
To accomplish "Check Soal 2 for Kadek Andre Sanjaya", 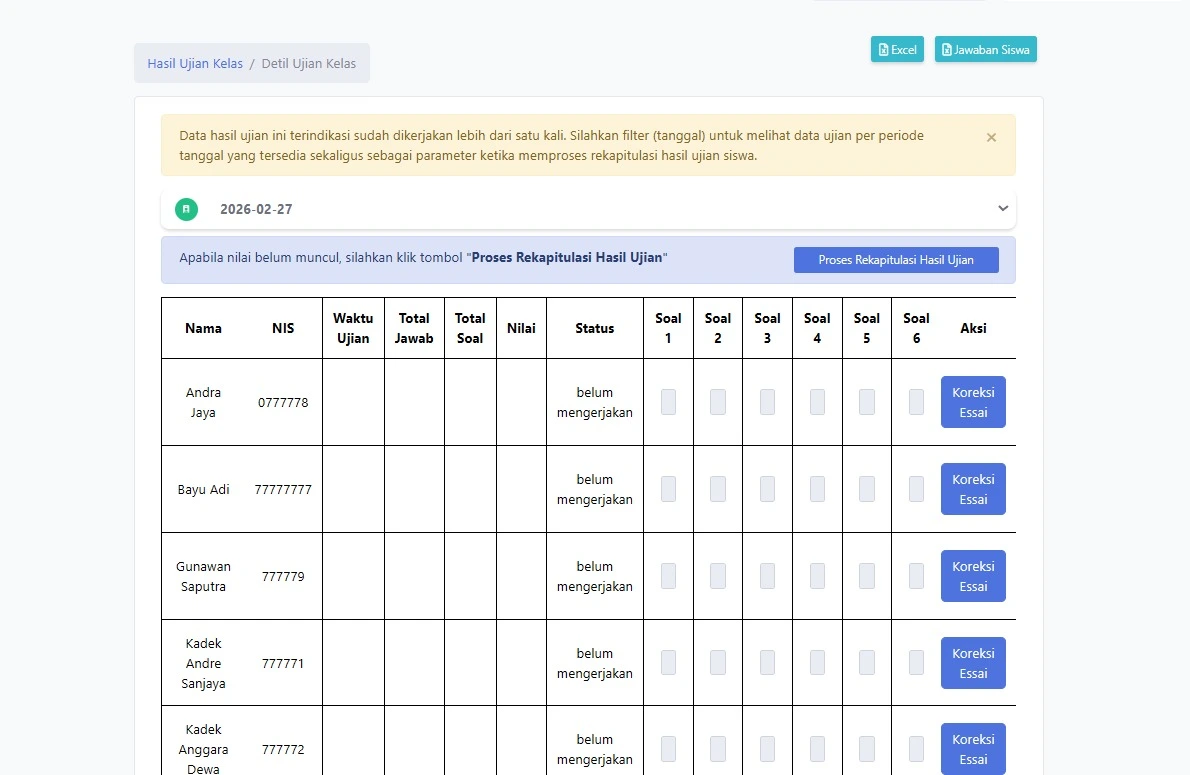I will pos(717,662).
